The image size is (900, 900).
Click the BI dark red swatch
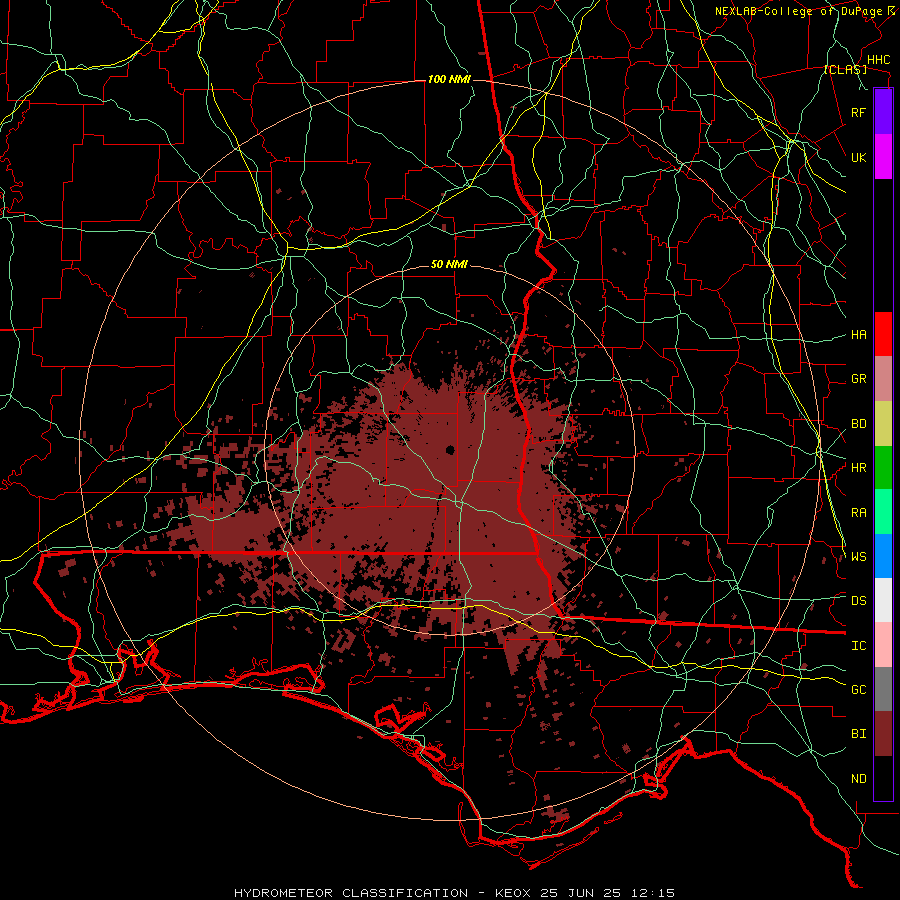point(883,734)
